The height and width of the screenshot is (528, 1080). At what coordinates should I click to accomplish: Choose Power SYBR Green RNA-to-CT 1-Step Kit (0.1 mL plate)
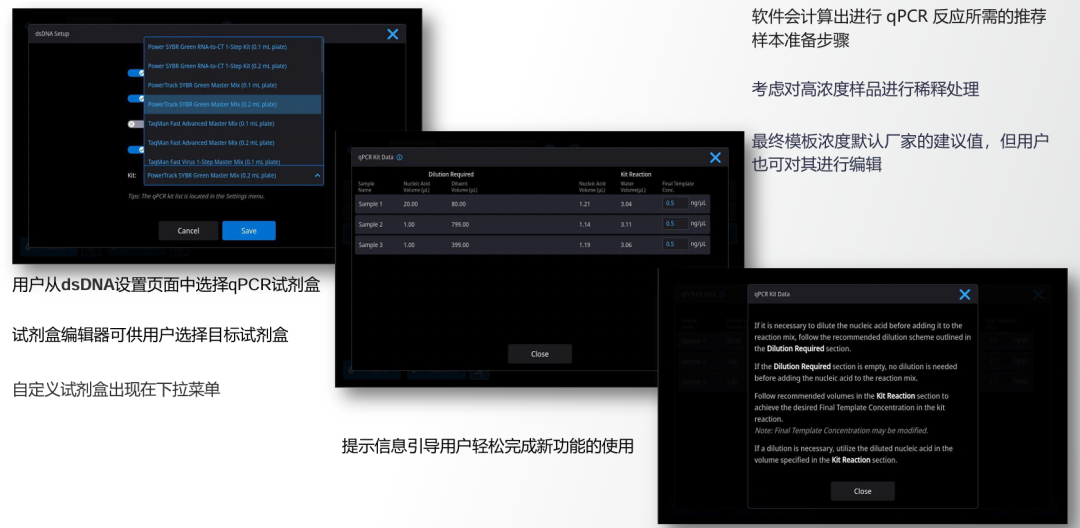(232, 47)
